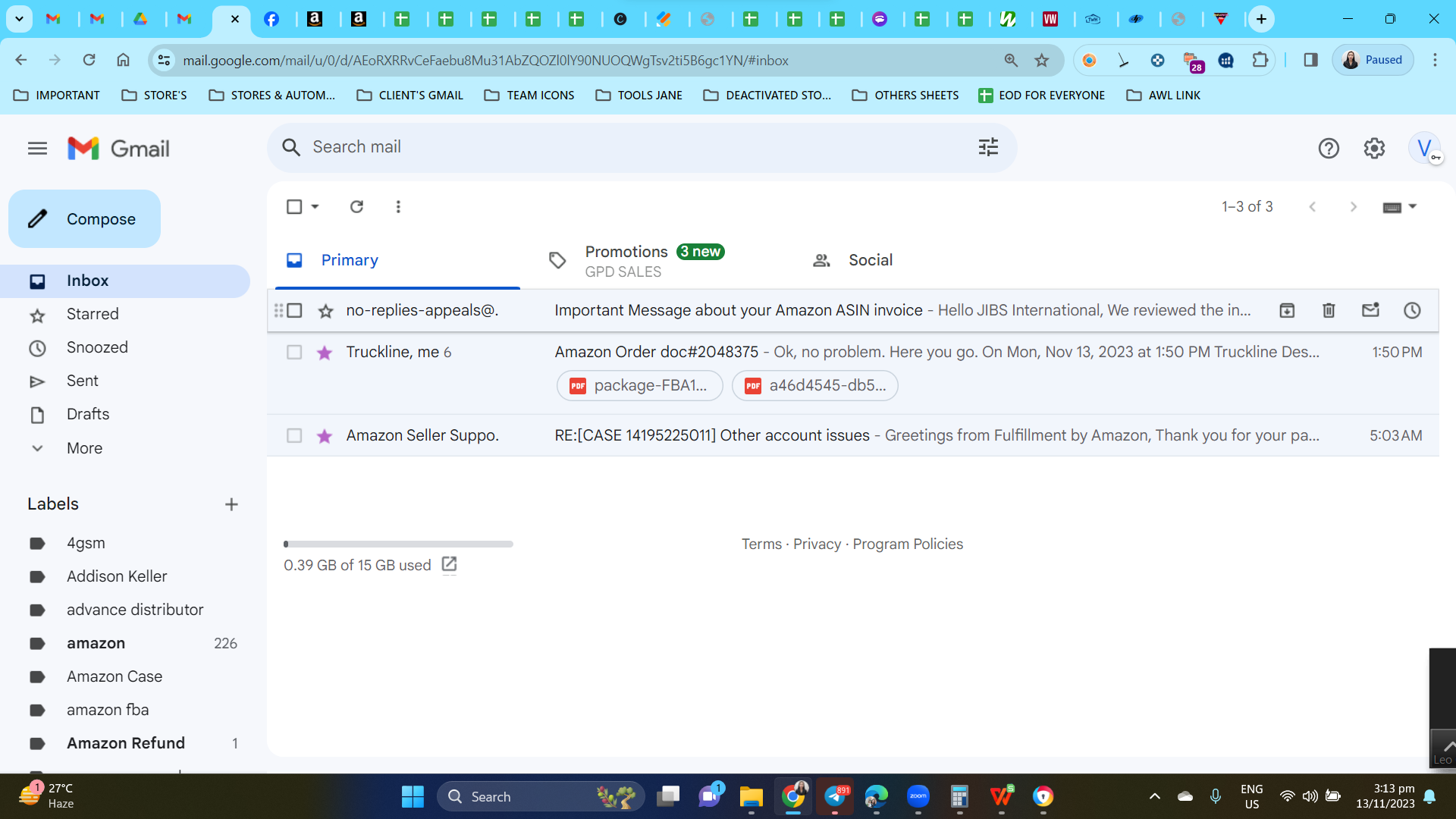Image resolution: width=1456 pixels, height=819 pixels.
Task: Open Chrome tab search dropdown
Action: tap(19, 19)
